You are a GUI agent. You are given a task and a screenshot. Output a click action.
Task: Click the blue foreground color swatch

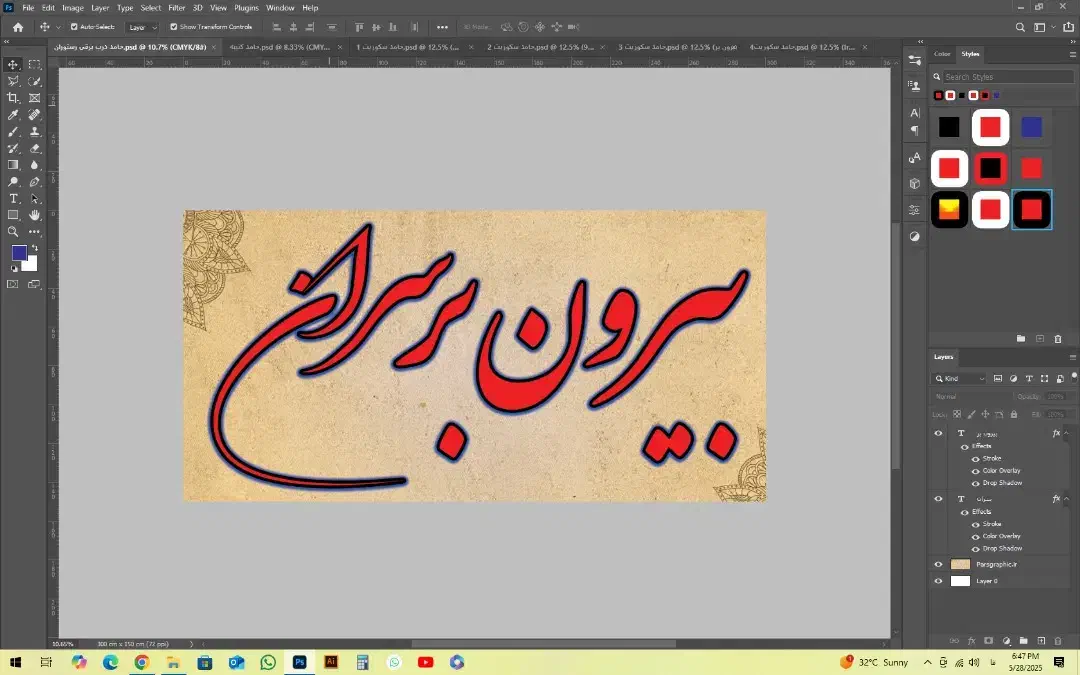click(19, 253)
